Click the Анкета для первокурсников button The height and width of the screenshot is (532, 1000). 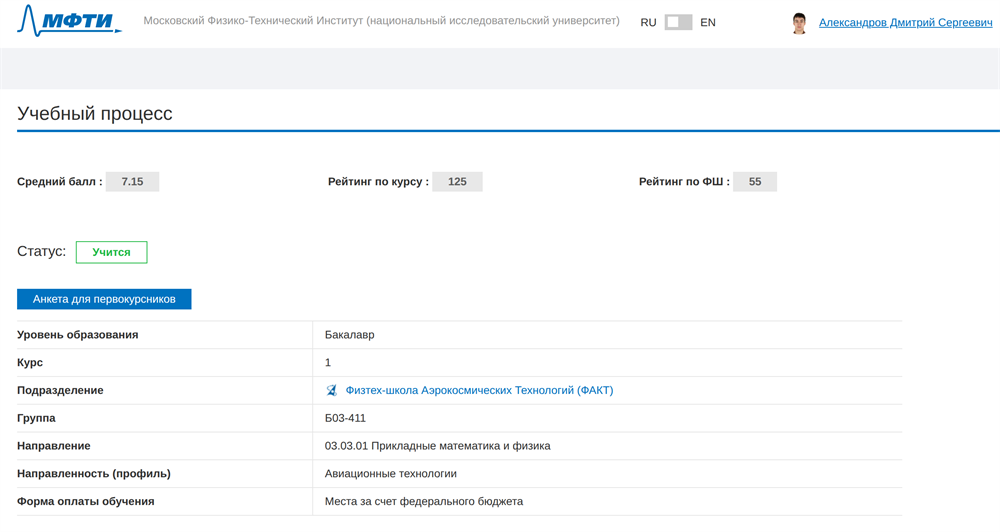click(x=104, y=299)
